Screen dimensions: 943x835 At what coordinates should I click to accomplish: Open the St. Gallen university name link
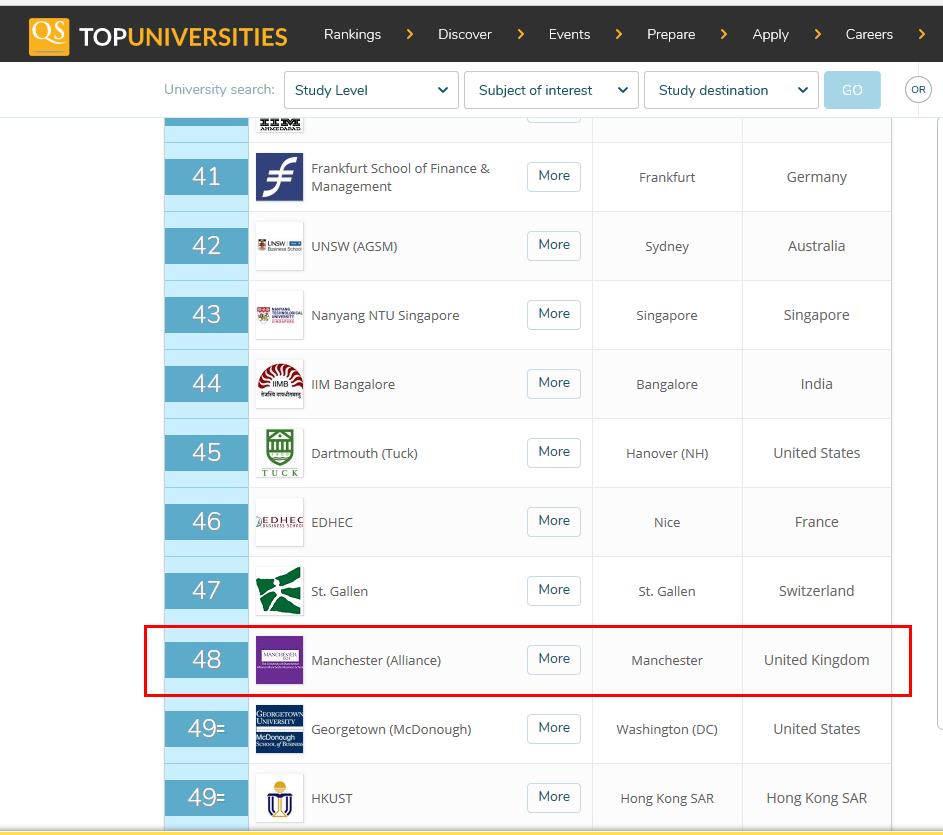tap(339, 591)
